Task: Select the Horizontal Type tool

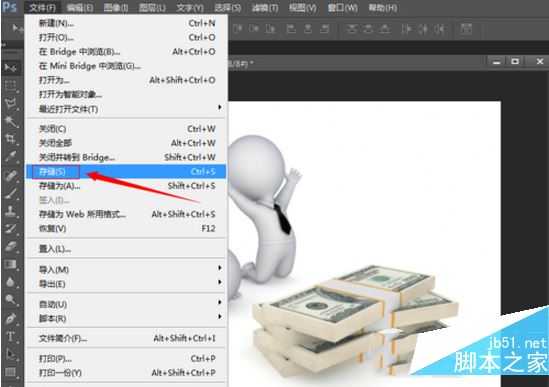Action: (x=11, y=336)
